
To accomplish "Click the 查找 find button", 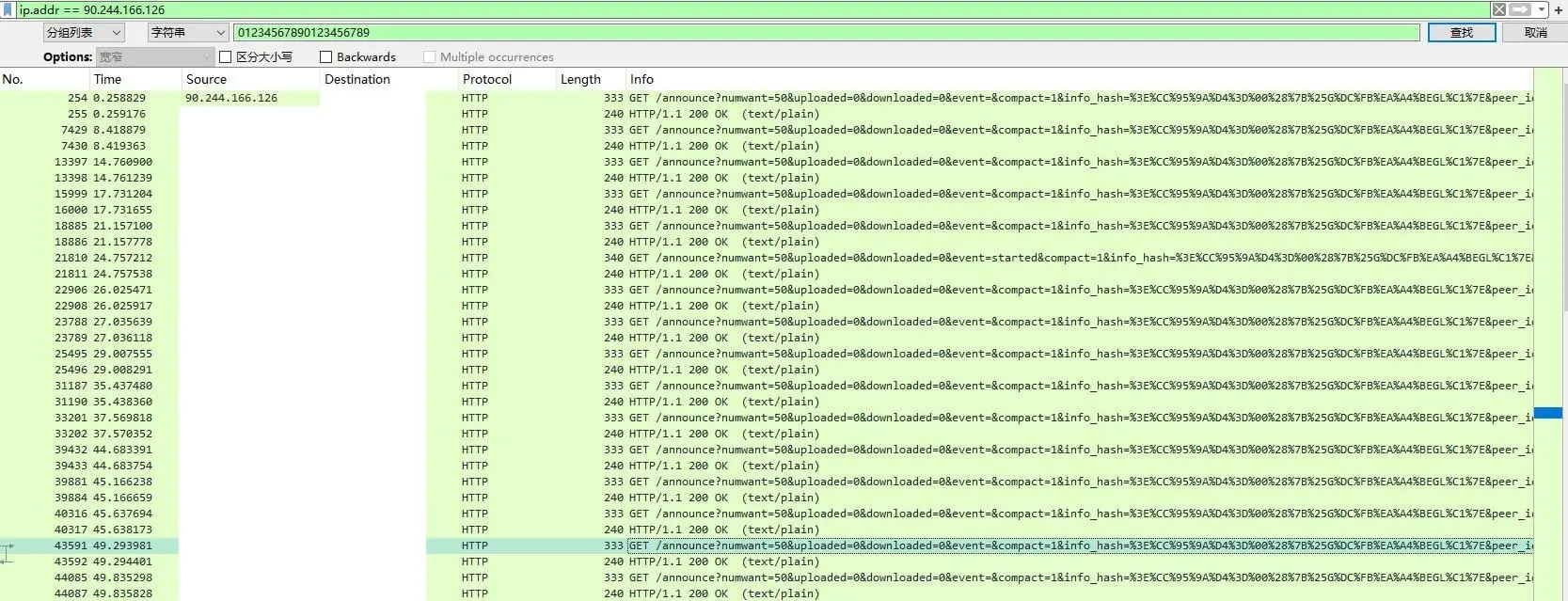I will [x=1462, y=32].
